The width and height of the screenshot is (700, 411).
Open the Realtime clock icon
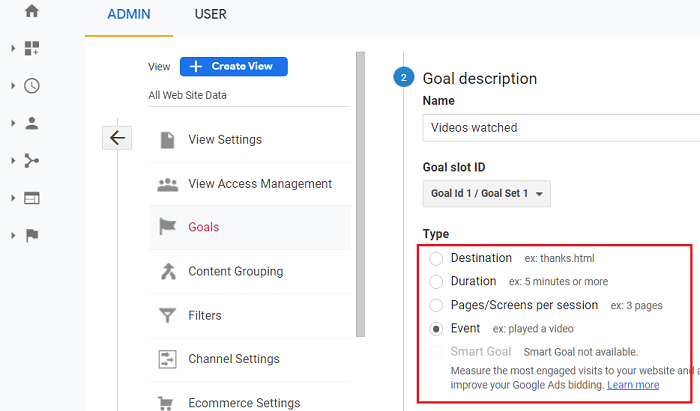click(32, 86)
